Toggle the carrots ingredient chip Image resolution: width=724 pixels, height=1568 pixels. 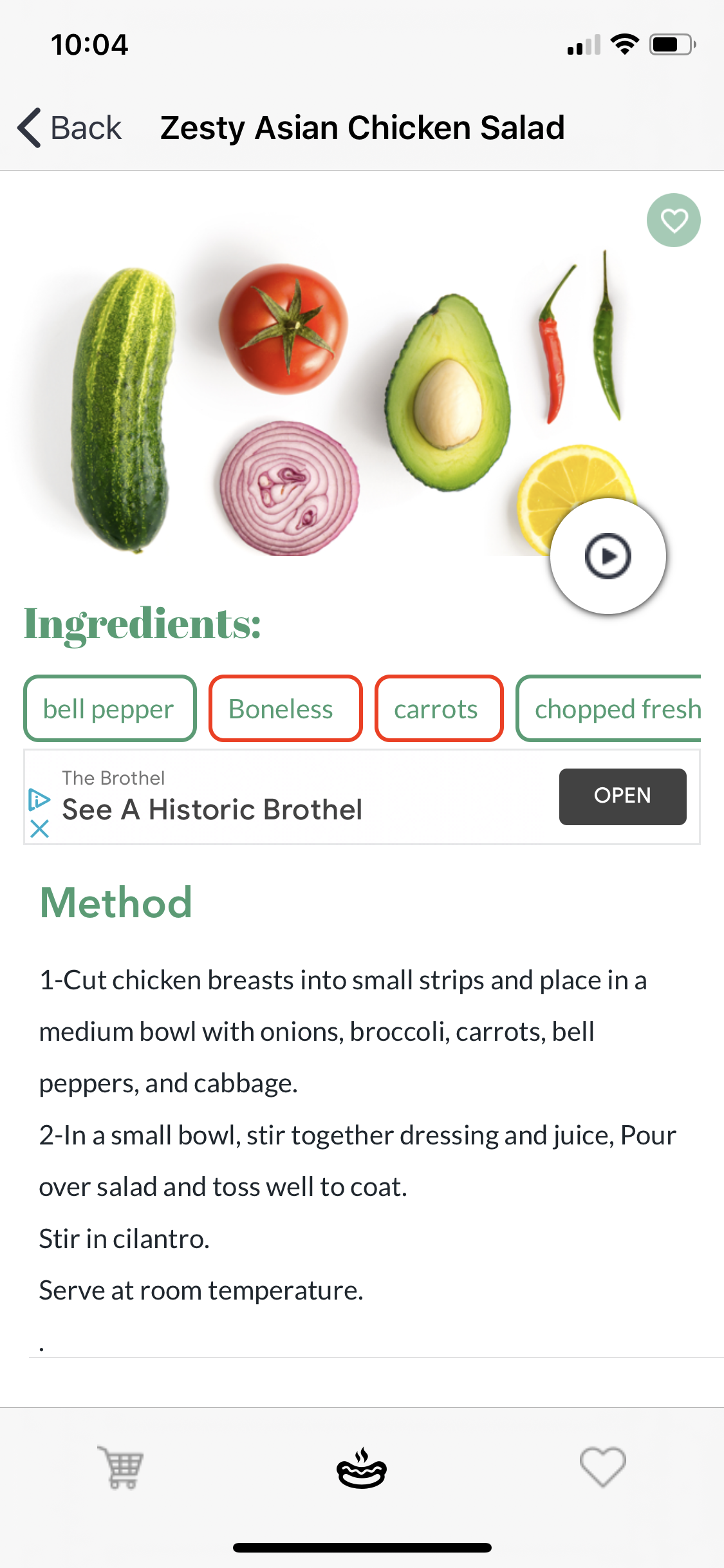[x=439, y=708]
